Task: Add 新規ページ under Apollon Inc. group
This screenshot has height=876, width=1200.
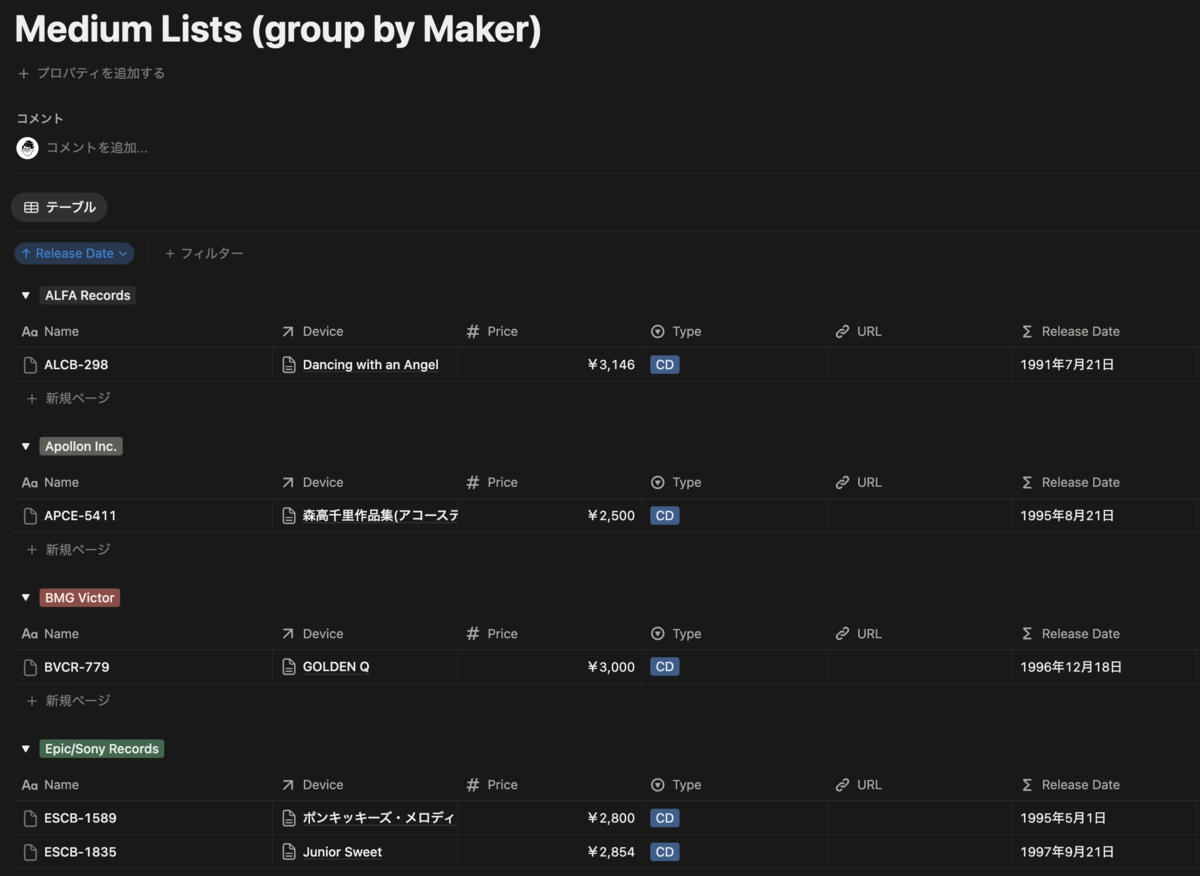Action: pos(68,549)
